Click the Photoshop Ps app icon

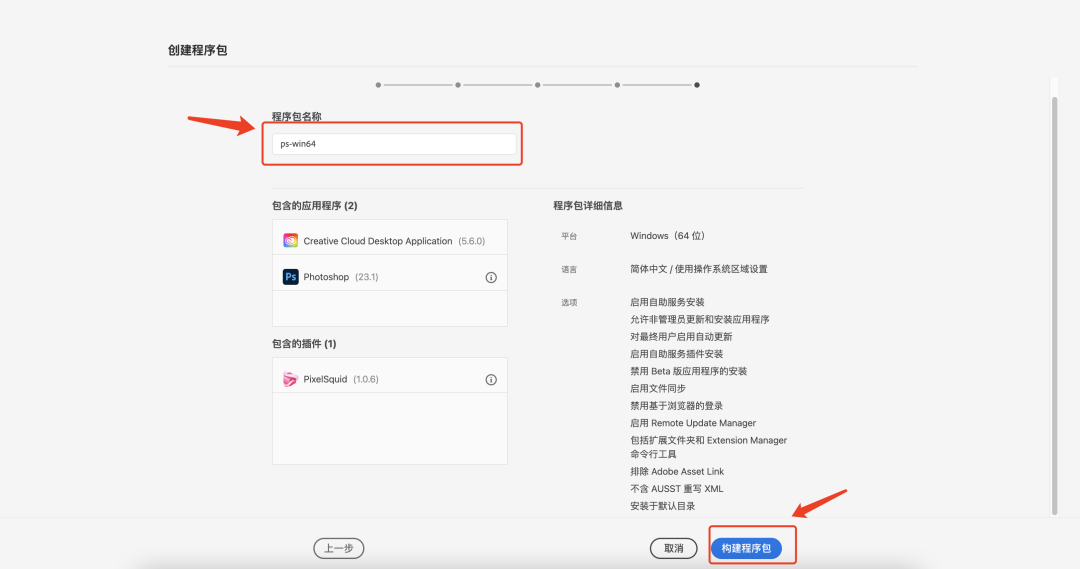291,277
